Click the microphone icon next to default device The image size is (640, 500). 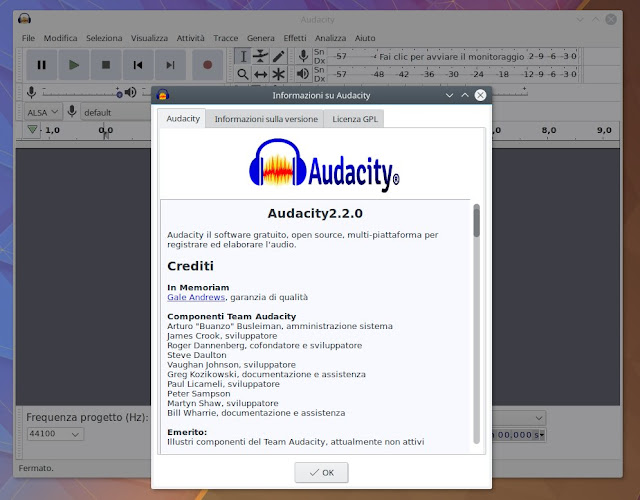72,111
